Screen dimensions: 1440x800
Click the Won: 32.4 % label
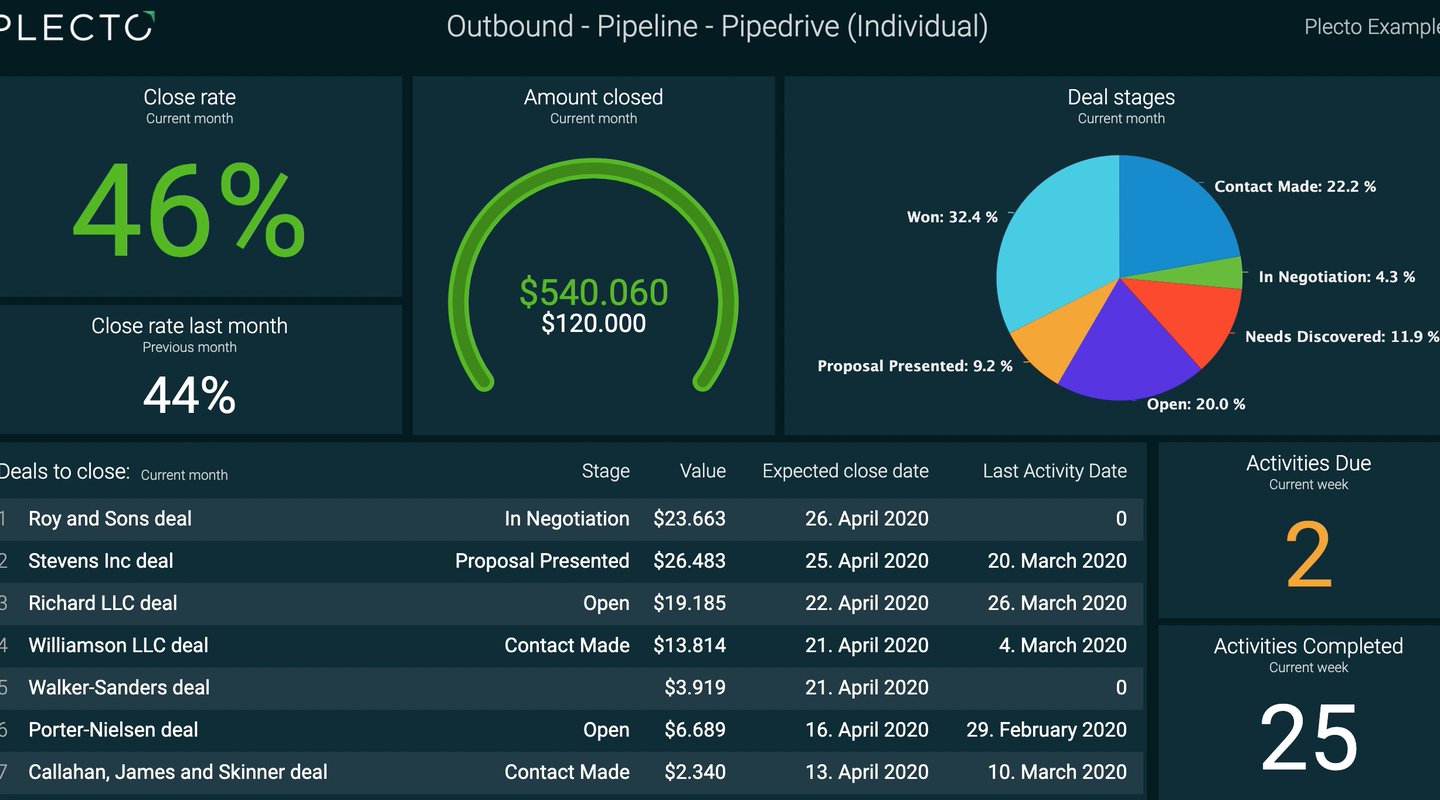coord(951,217)
